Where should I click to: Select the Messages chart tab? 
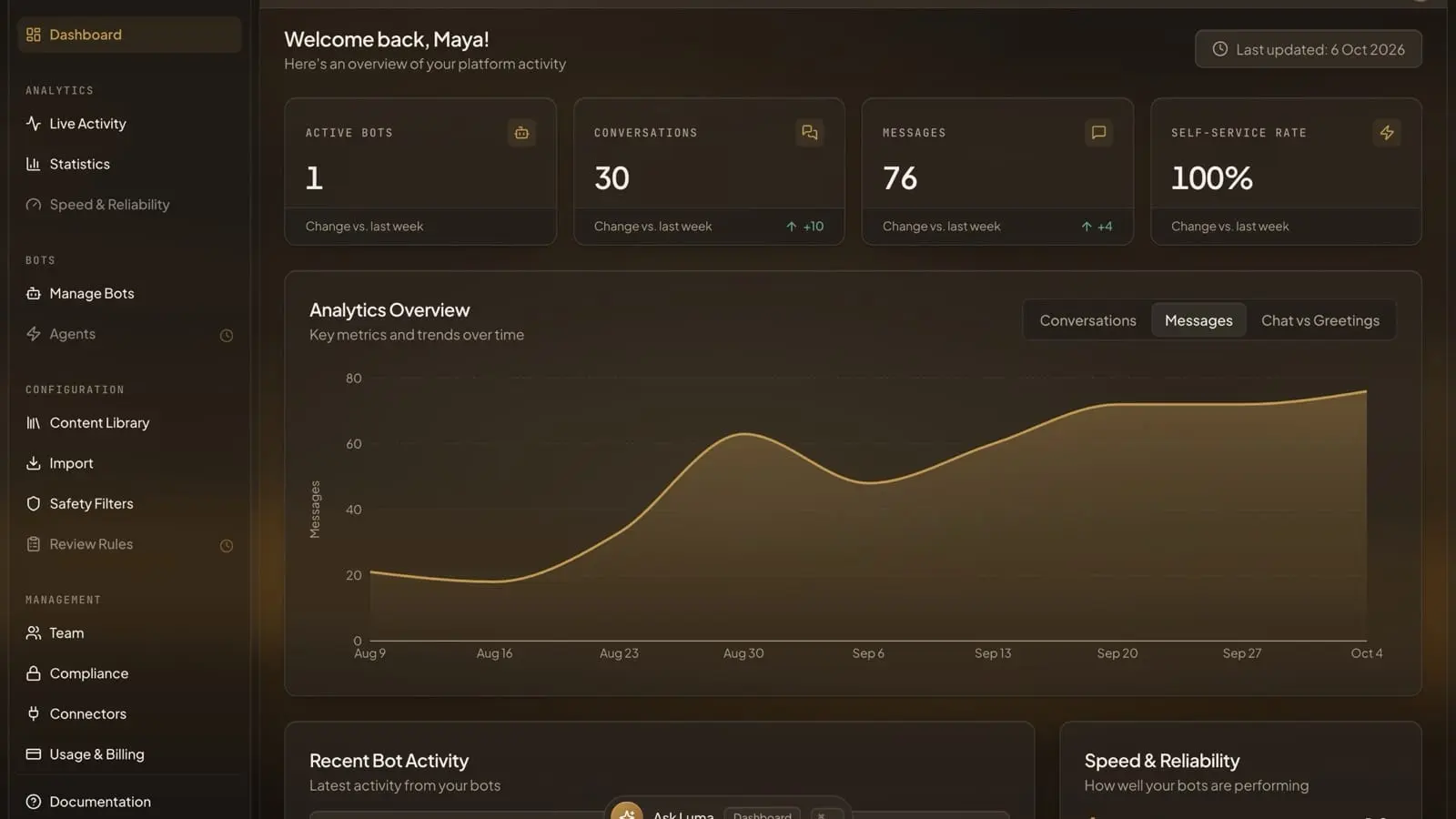point(1198,320)
